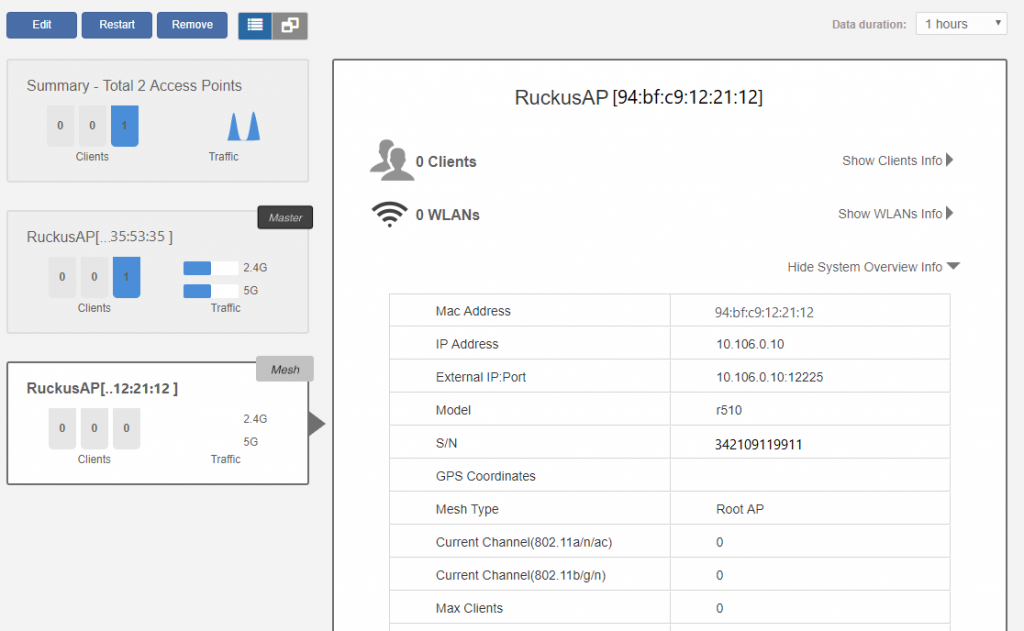Switch to the list view icon
Image resolution: width=1024 pixels, height=631 pixels.
(x=255, y=26)
